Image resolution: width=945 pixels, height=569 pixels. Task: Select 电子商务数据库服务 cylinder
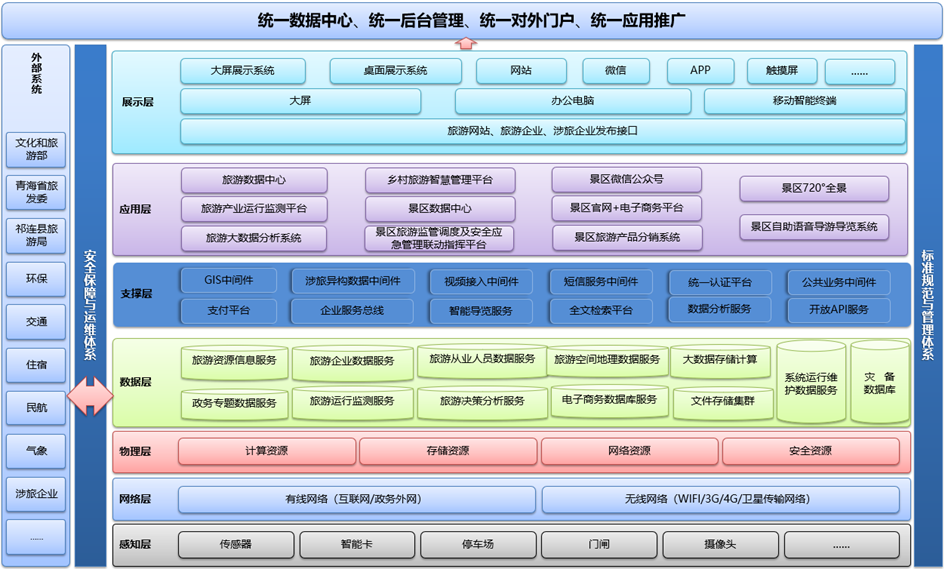click(x=609, y=401)
